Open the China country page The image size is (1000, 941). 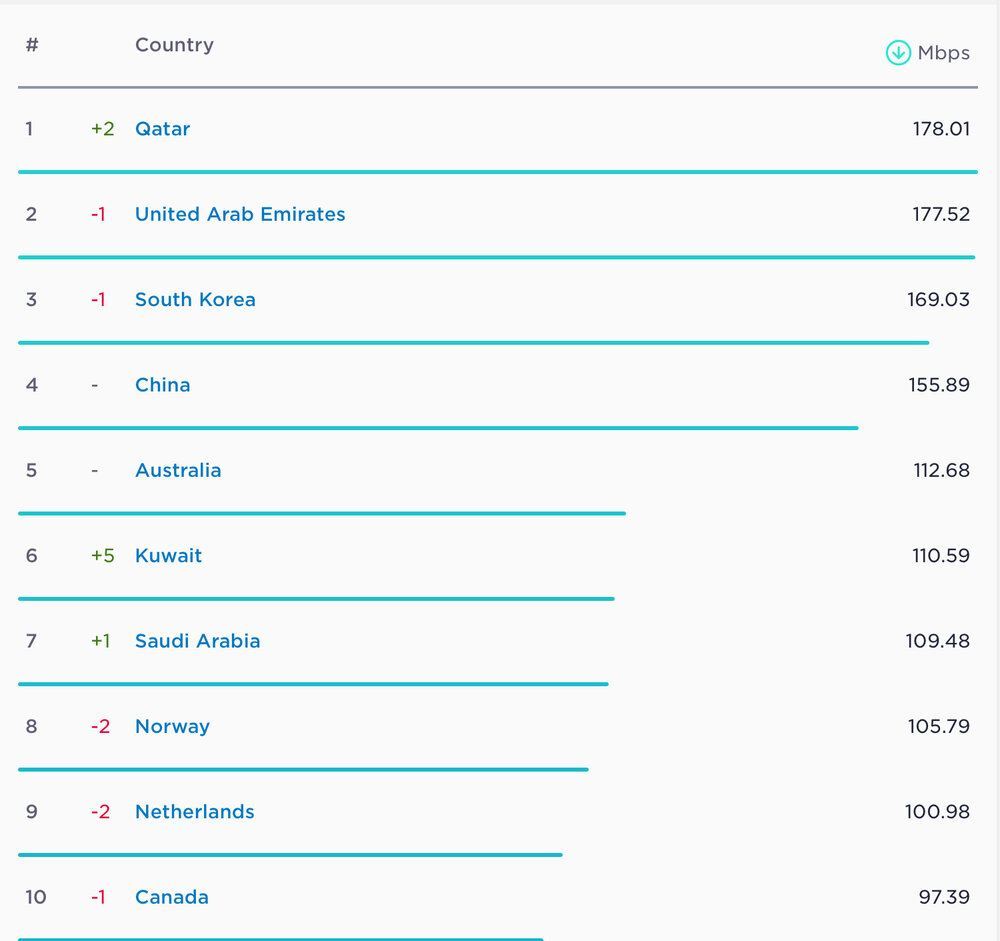[x=162, y=385]
